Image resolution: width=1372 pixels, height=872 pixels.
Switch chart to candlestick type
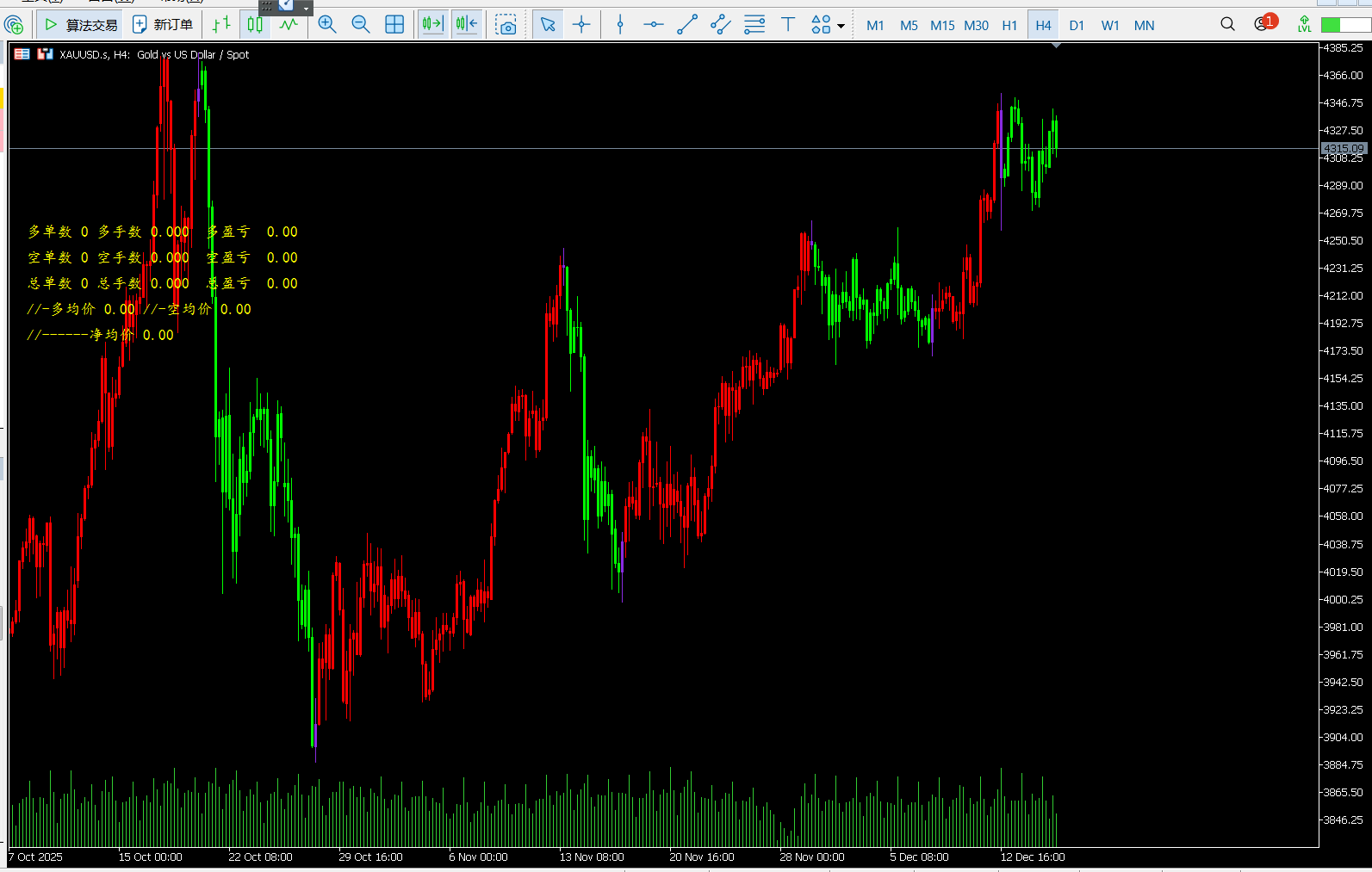click(255, 25)
